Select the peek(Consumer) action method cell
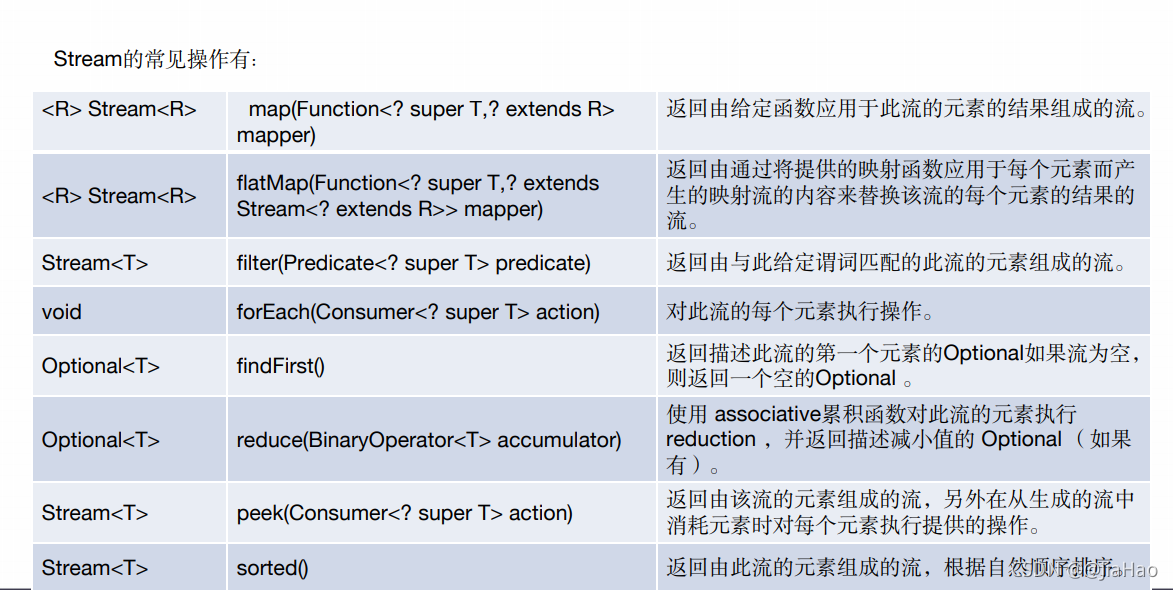Viewport: 1173px width, 590px height. point(441,512)
